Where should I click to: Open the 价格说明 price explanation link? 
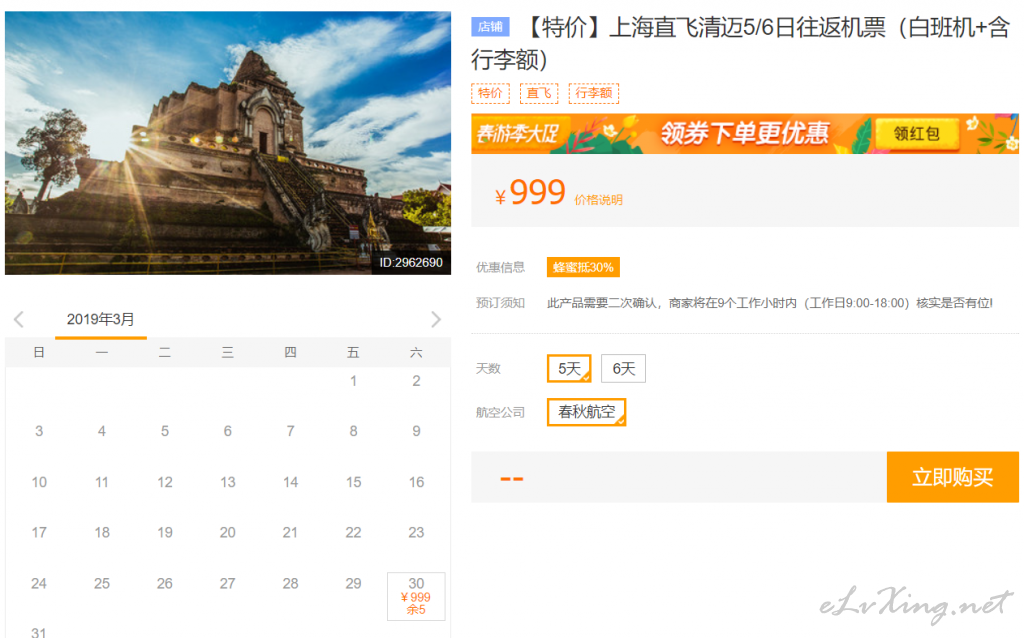(x=598, y=200)
